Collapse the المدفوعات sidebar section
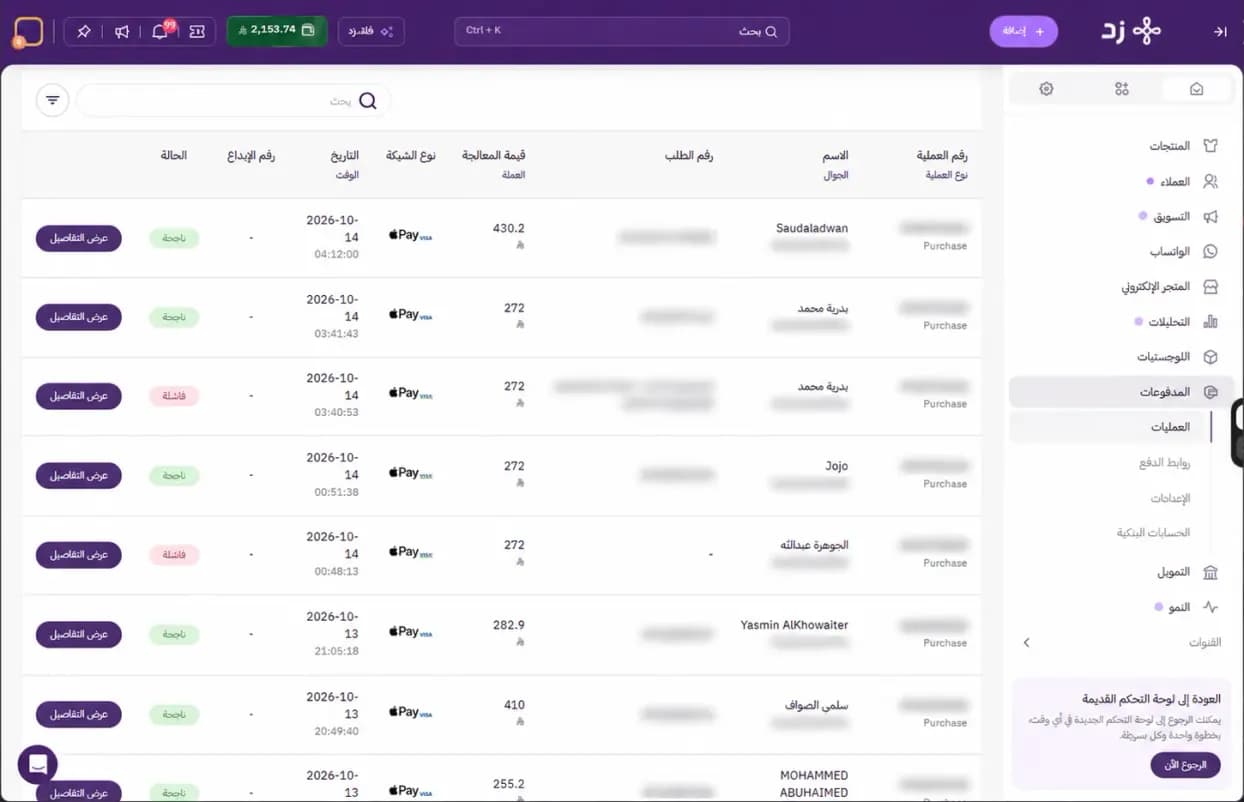1244x802 pixels. [1121, 392]
